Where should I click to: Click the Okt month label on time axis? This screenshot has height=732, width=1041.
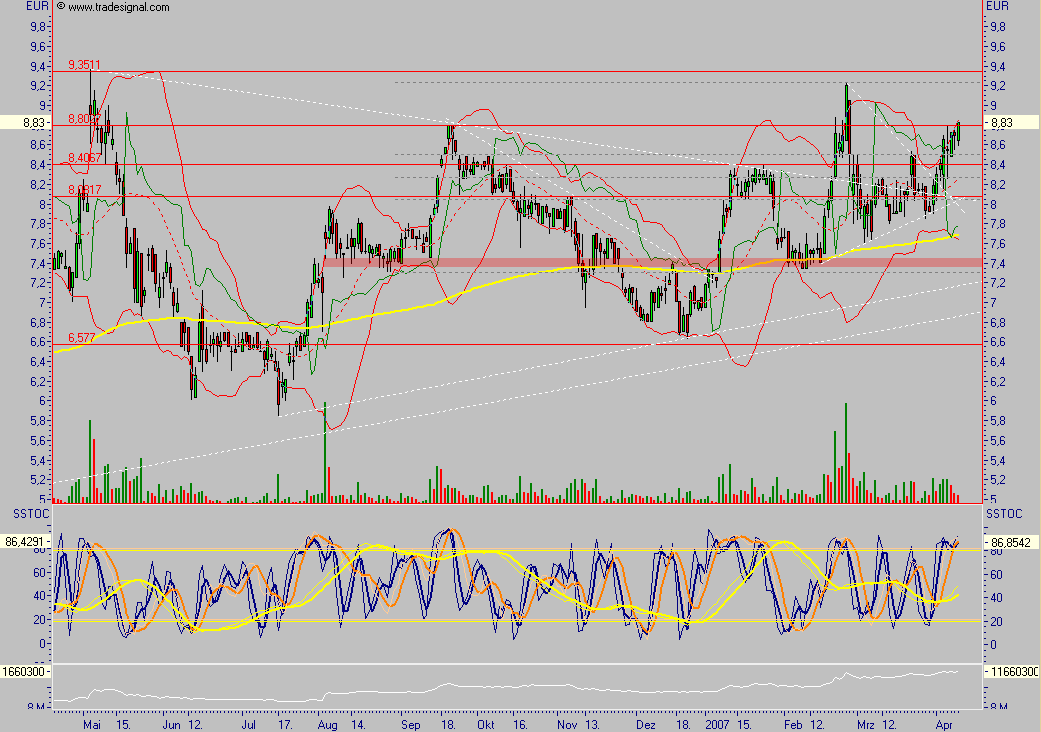(x=486, y=725)
